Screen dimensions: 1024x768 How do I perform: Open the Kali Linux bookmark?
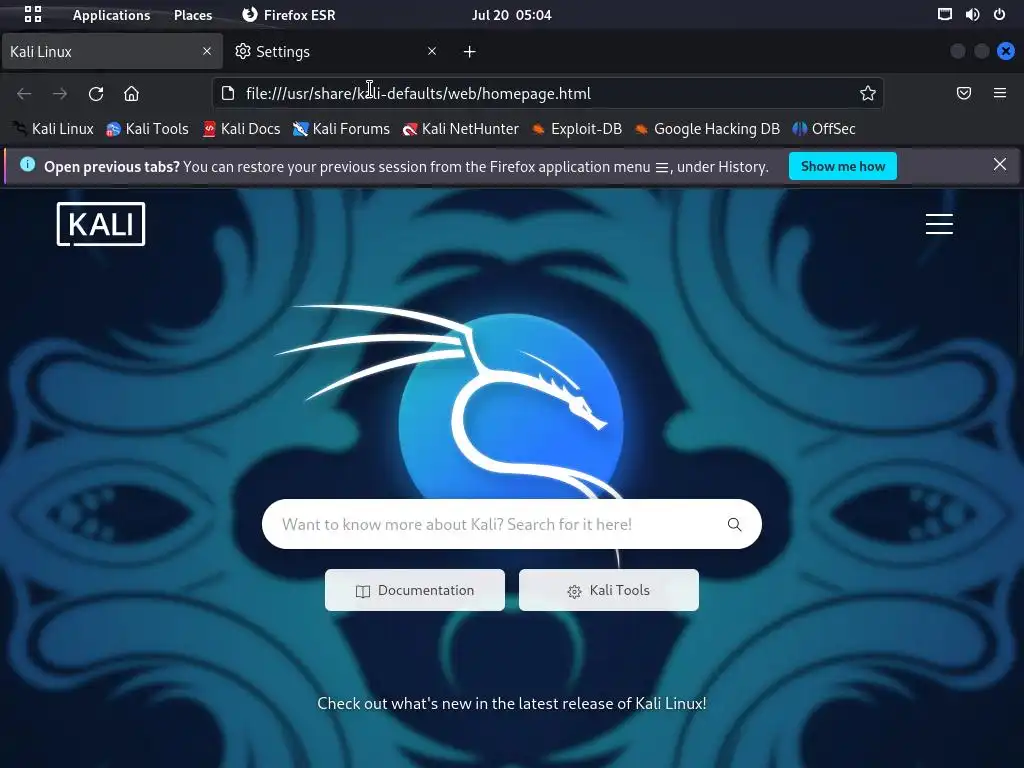[54, 129]
